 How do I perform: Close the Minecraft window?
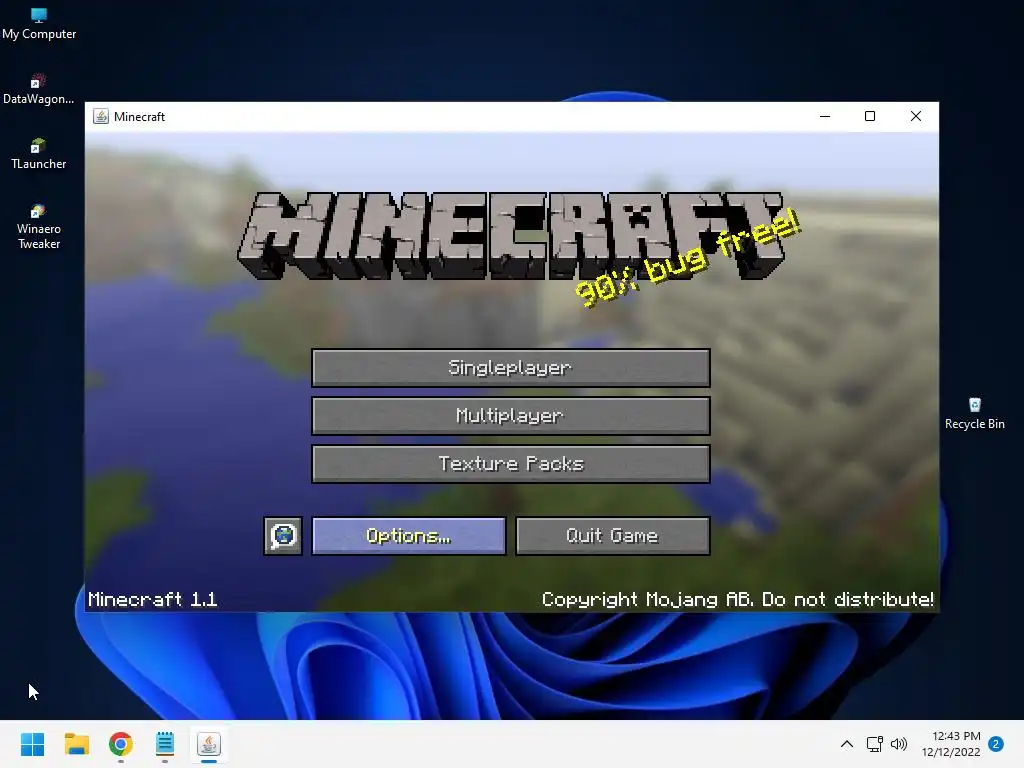[x=916, y=116]
